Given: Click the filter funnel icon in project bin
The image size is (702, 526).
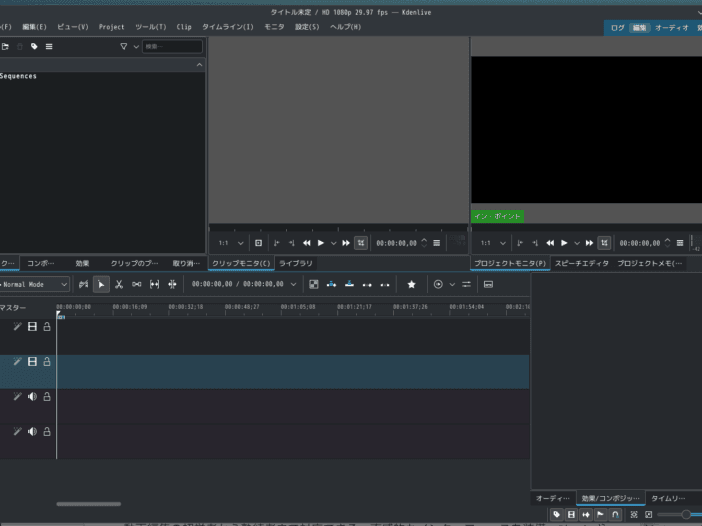Looking at the screenshot, I should click(124, 46).
